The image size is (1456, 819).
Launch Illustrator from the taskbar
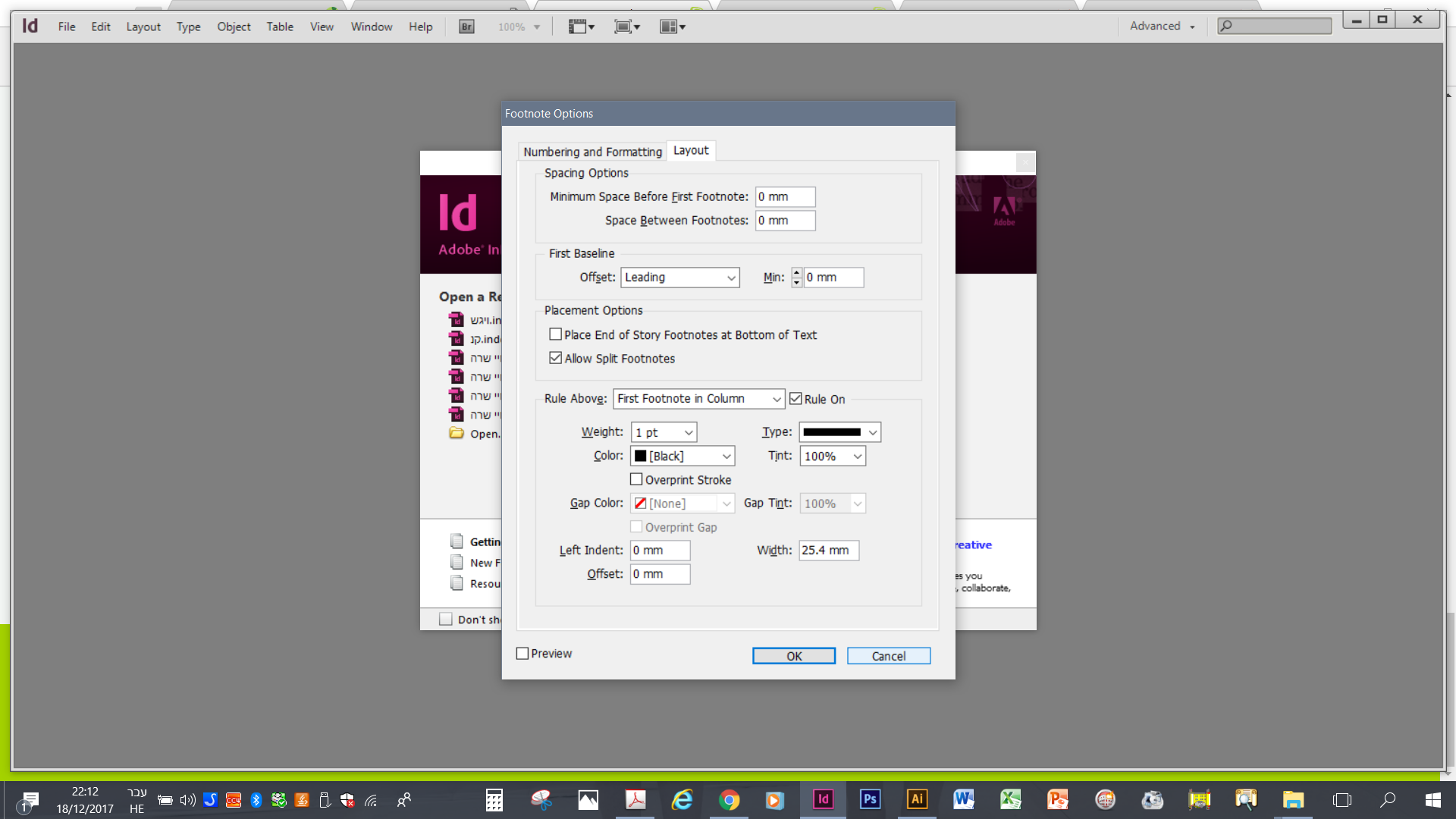click(x=917, y=799)
